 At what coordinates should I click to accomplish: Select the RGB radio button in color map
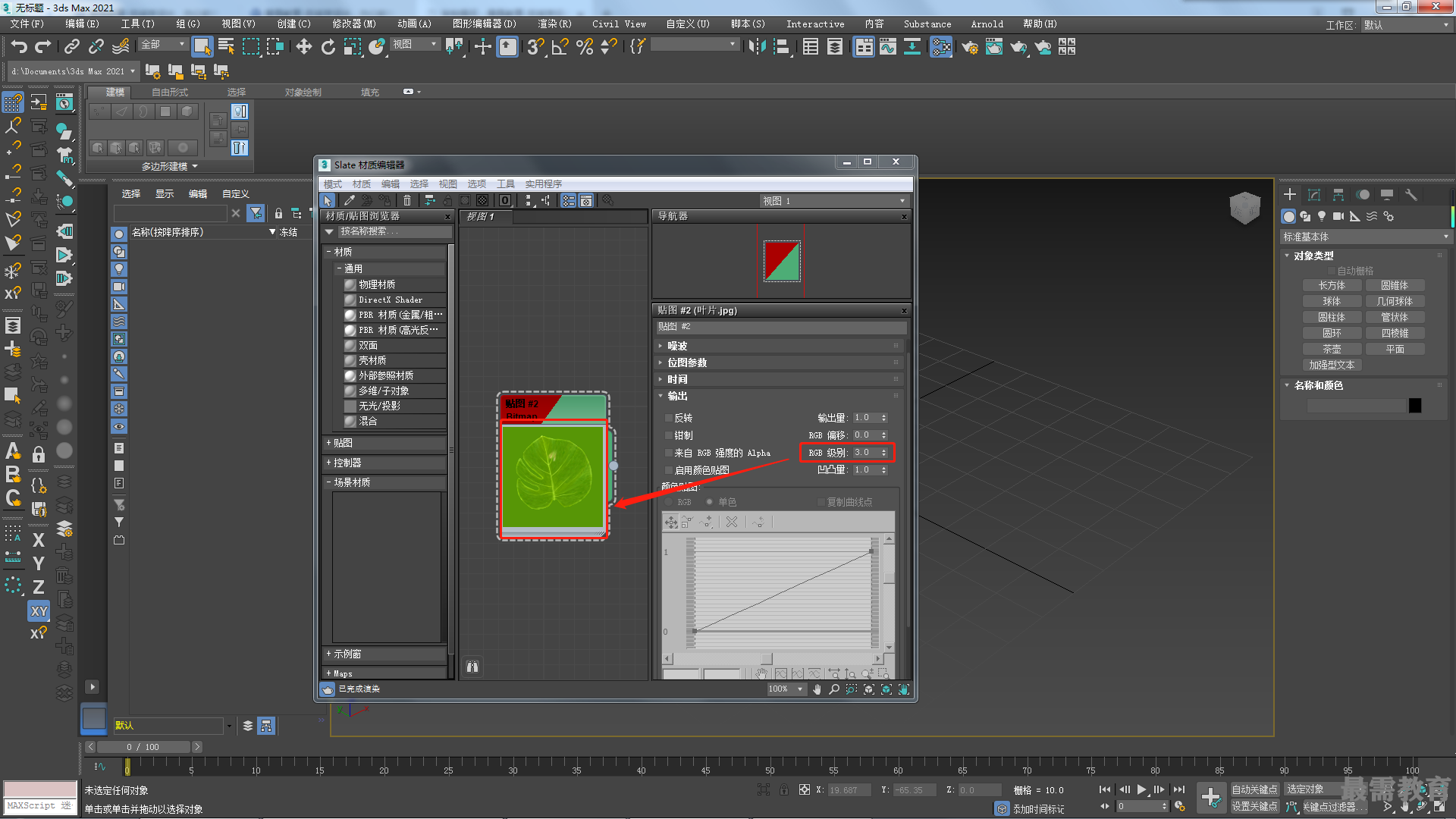pyautogui.click(x=669, y=502)
